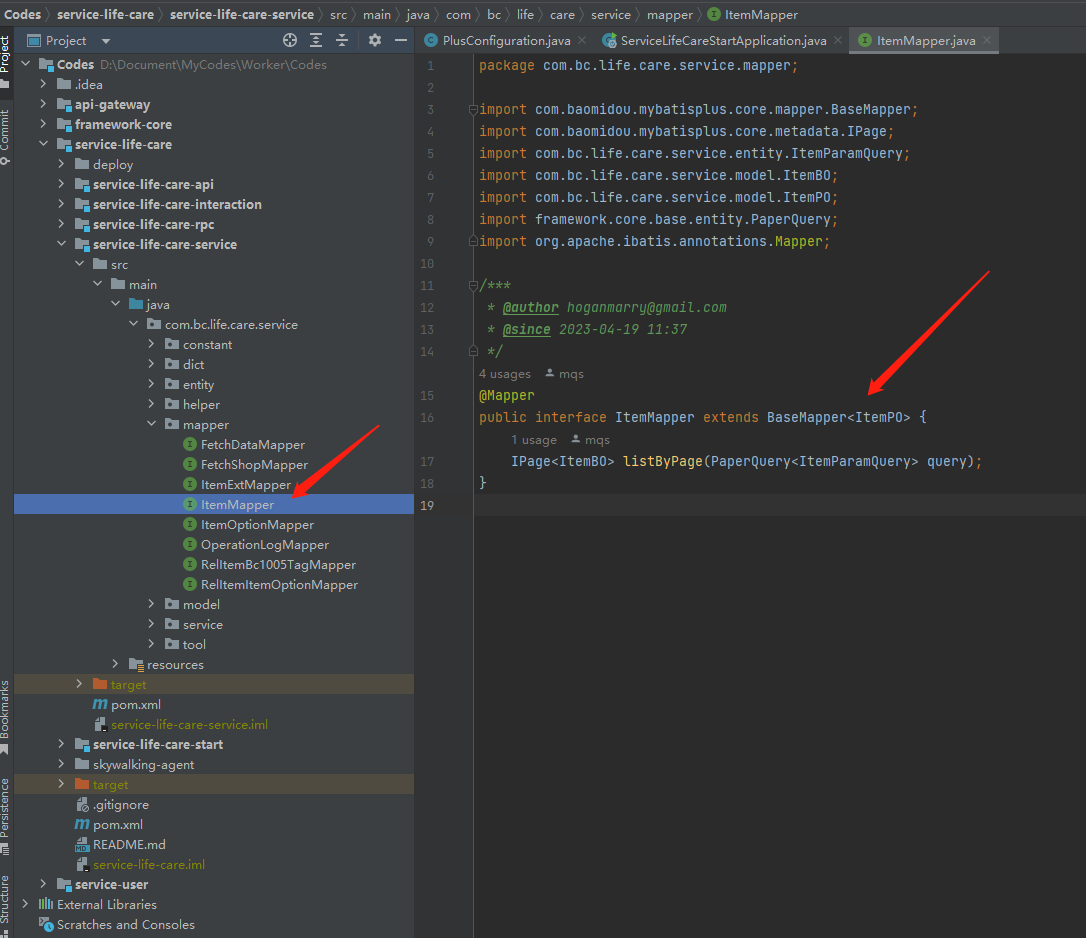Expand the api-gateway module
1086x938 pixels.
pyautogui.click(x=44, y=105)
